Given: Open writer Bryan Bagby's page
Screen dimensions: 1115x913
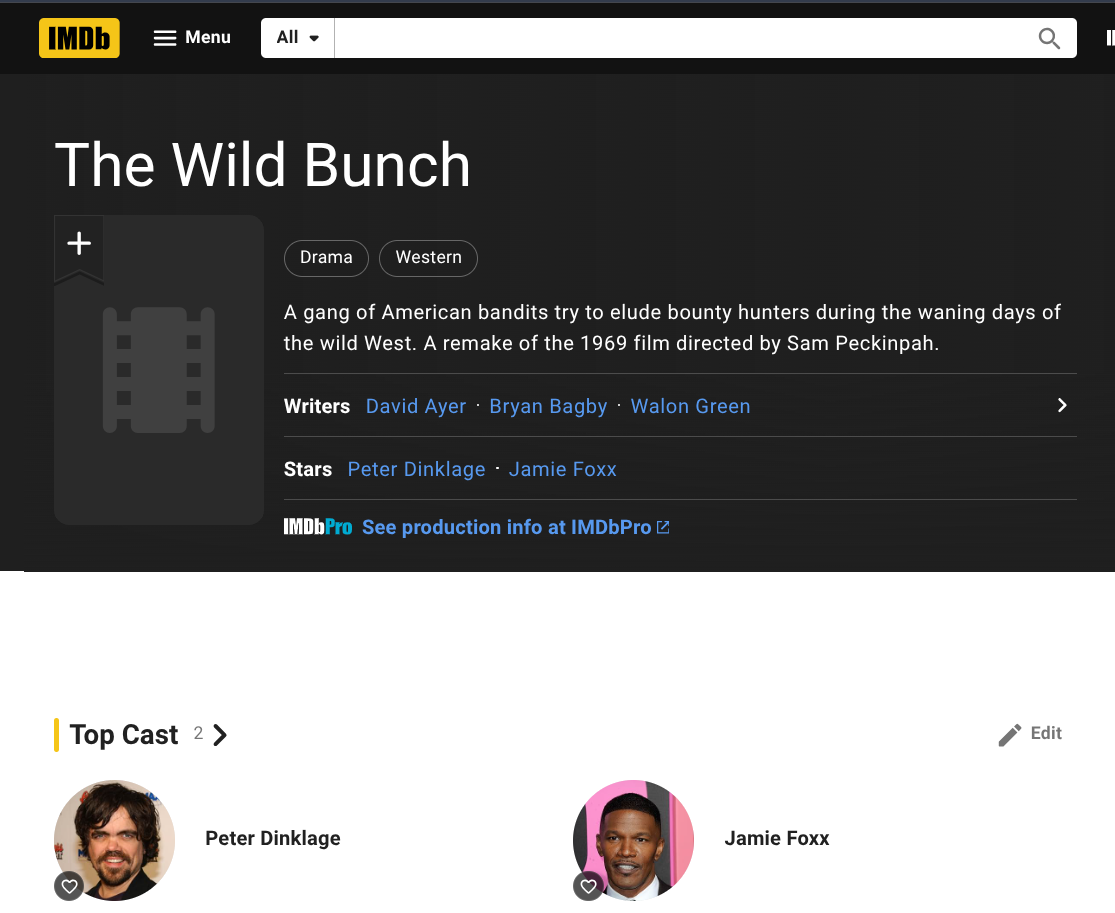Looking at the screenshot, I should 548,406.
